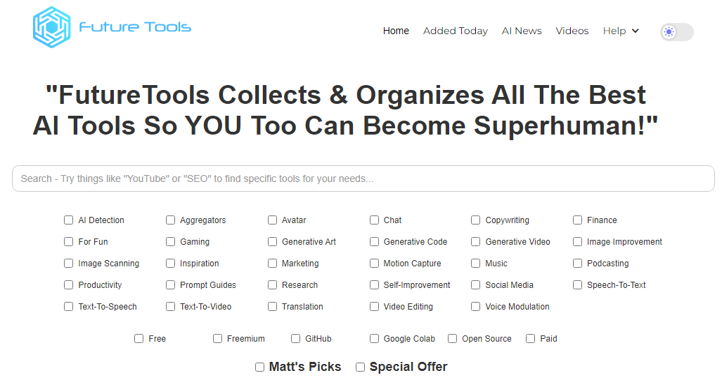Tick the Copywriting category checkbox
Screen dimensions: 722x380
click(x=476, y=220)
